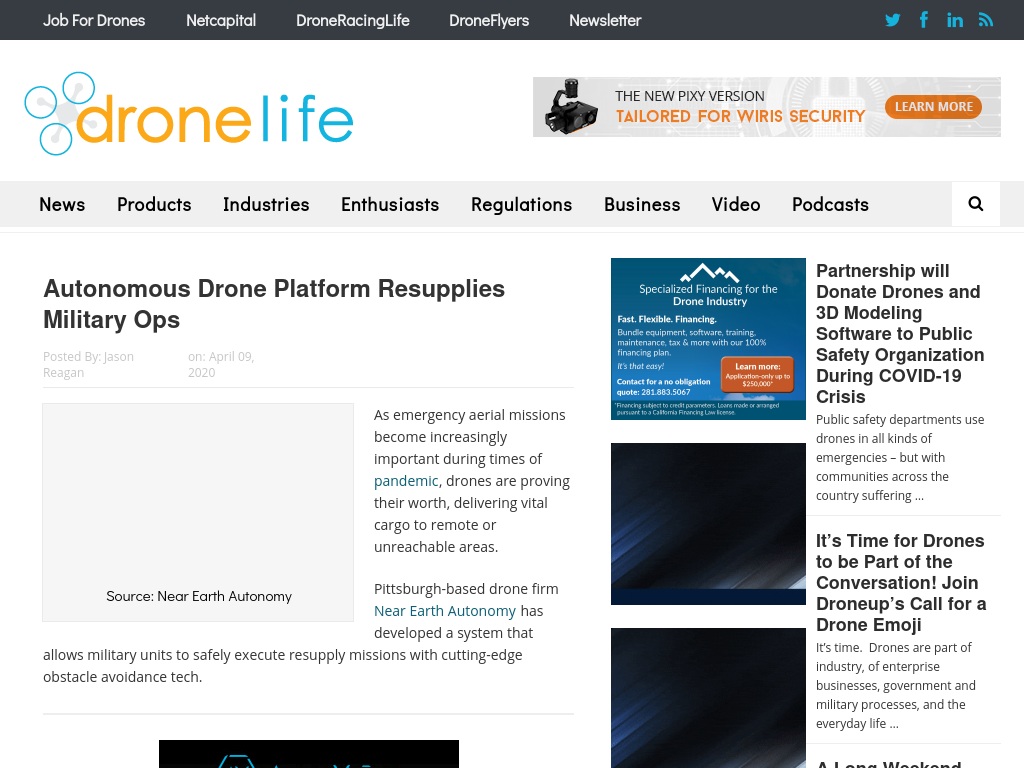This screenshot has width=1024, height=768.
Task: Click 'Learn more' in the financing ad
Action: [x=758, y=374]
